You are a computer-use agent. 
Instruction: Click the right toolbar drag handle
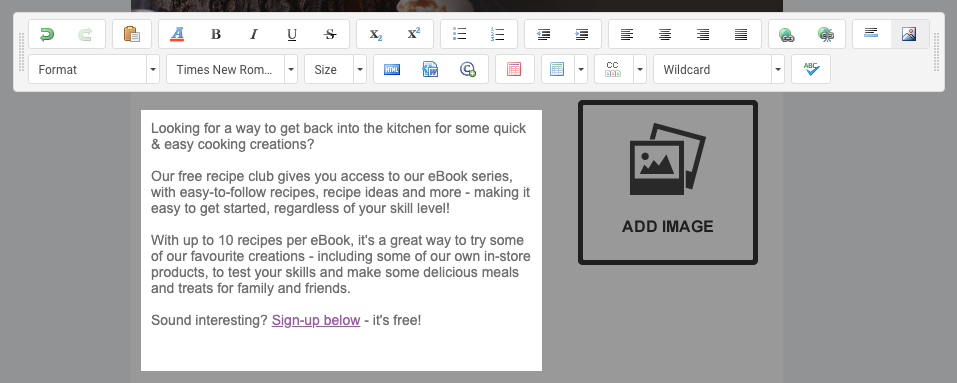pyautogui.click(x=937, y=52)
